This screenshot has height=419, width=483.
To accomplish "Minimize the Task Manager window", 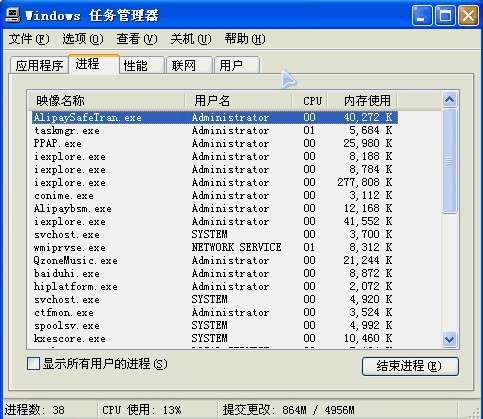I will coord(421,15).
